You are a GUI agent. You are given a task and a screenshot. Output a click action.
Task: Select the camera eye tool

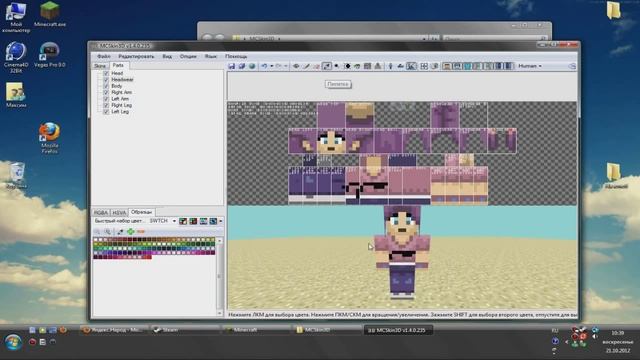296,66
